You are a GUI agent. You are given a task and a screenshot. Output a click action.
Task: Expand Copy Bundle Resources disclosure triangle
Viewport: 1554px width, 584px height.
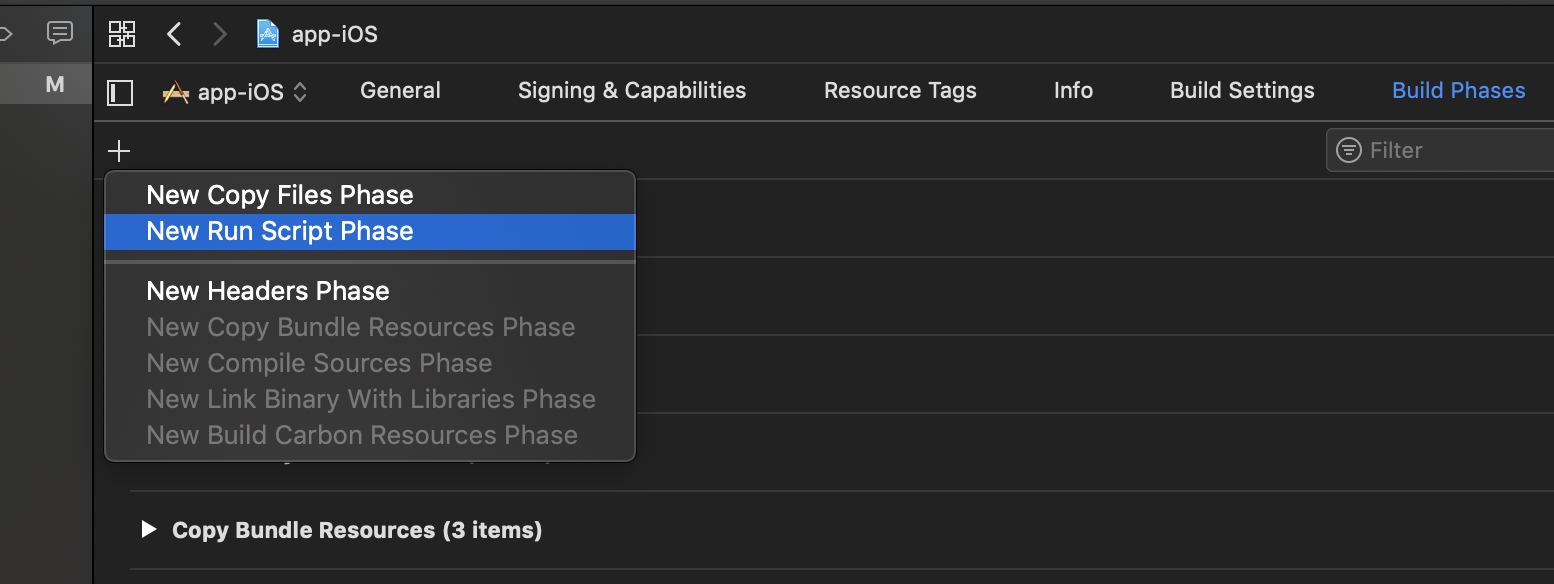(149, 529)
